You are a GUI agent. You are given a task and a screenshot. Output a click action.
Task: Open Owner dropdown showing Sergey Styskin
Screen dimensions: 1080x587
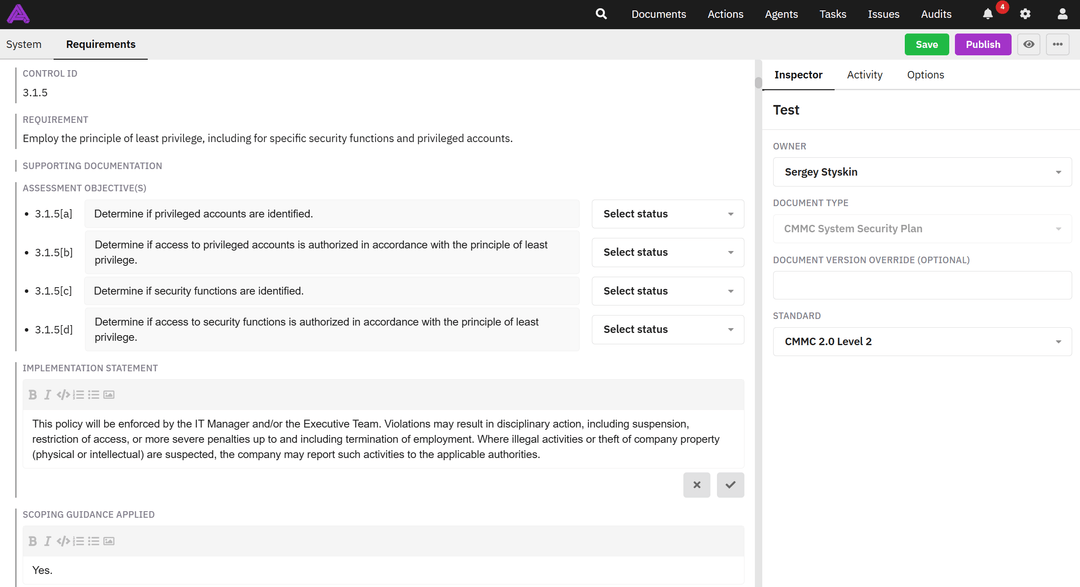[x=922, y=172]
